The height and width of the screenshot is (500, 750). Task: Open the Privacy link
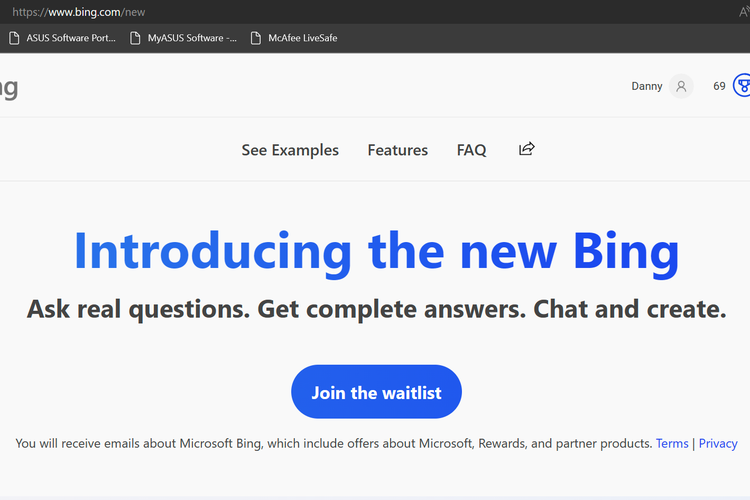(x=718, y=443)
